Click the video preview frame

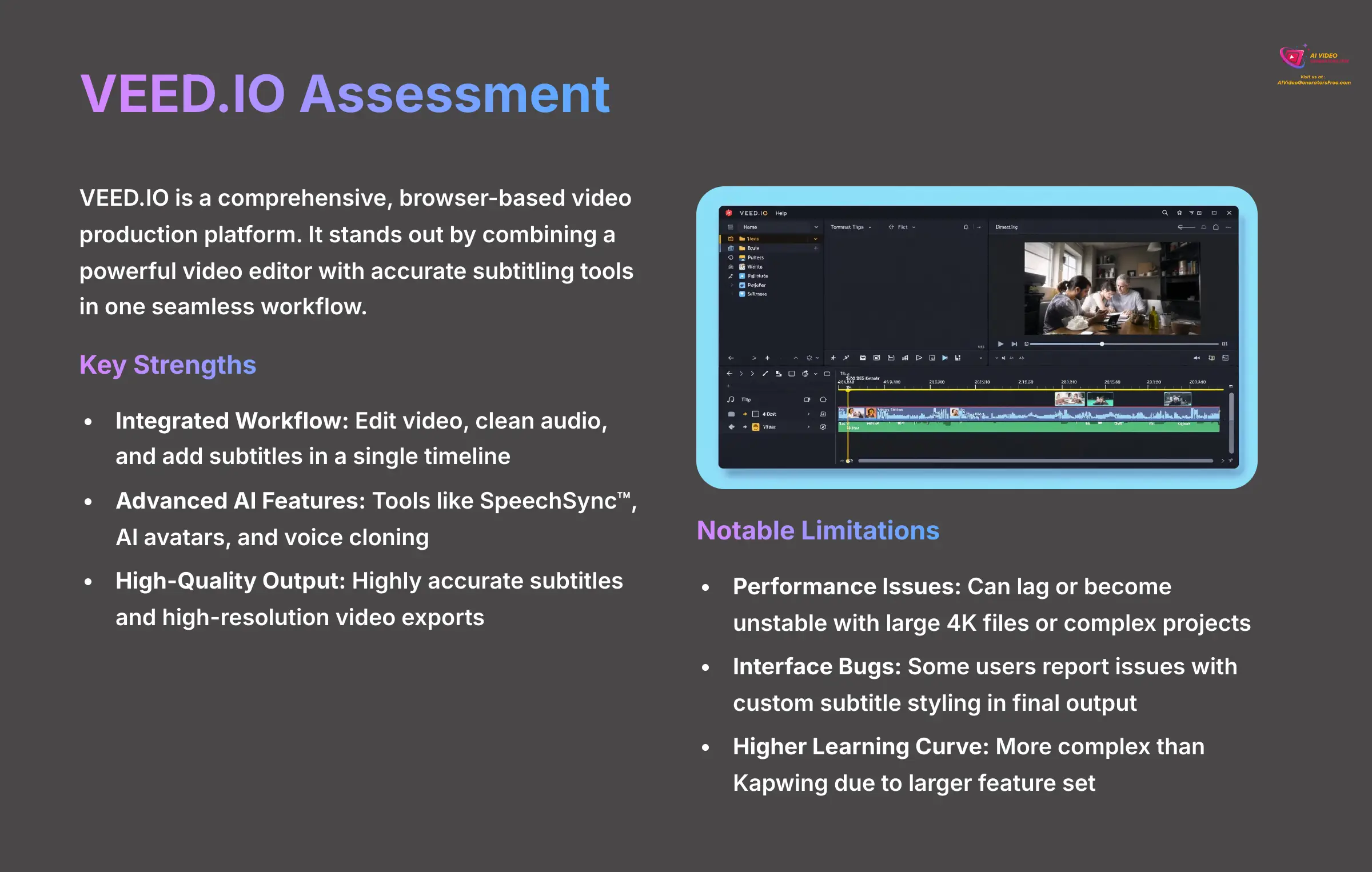1112,289
